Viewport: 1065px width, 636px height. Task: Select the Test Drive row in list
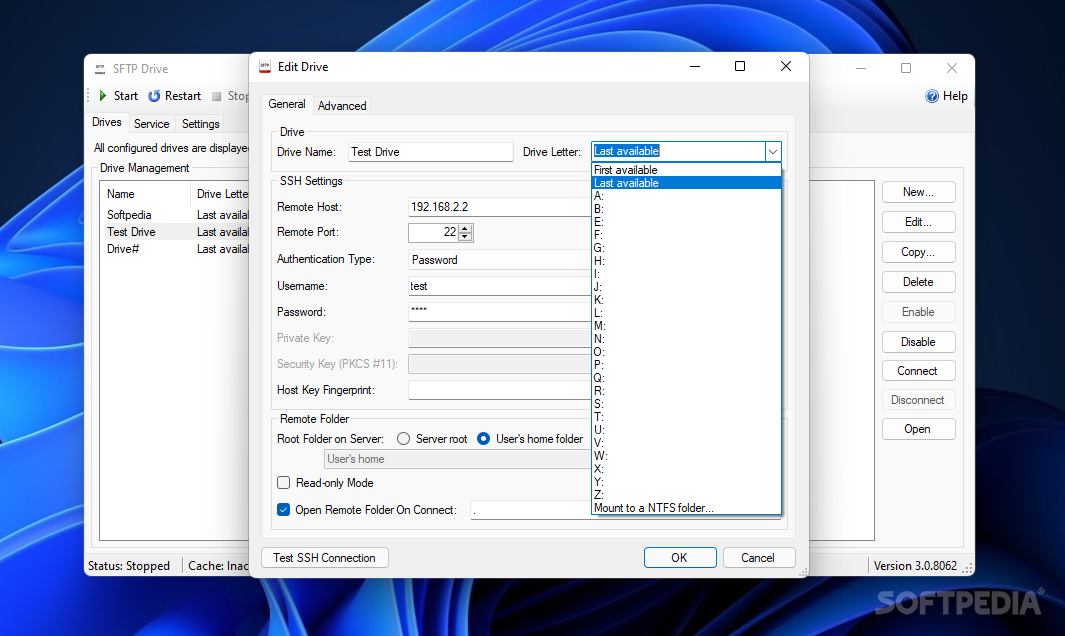point(175,232)
